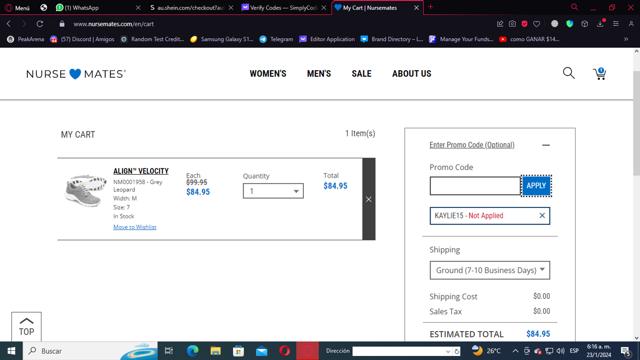Open como GANAR YouTube bookmark
The height and width of the screenshot is (360, 640).
click(x=529, y=39)
